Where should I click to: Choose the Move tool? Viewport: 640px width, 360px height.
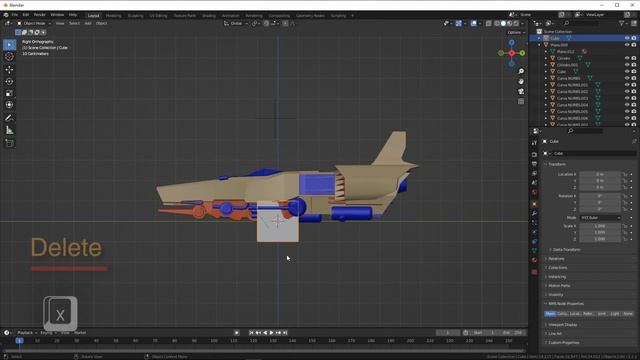tap(9, 69)
